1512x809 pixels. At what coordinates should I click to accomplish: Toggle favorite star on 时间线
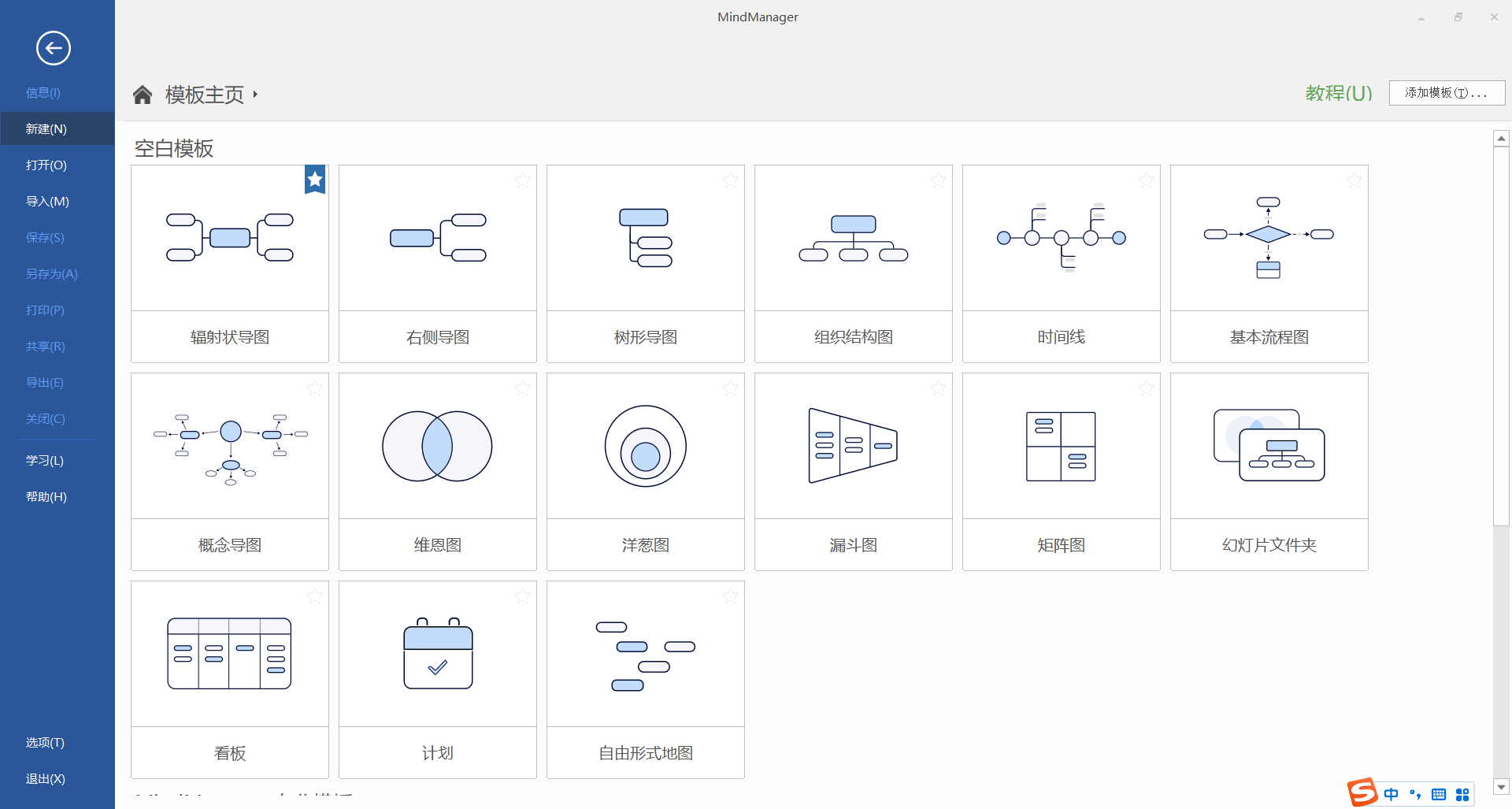tap(1147, 180)
